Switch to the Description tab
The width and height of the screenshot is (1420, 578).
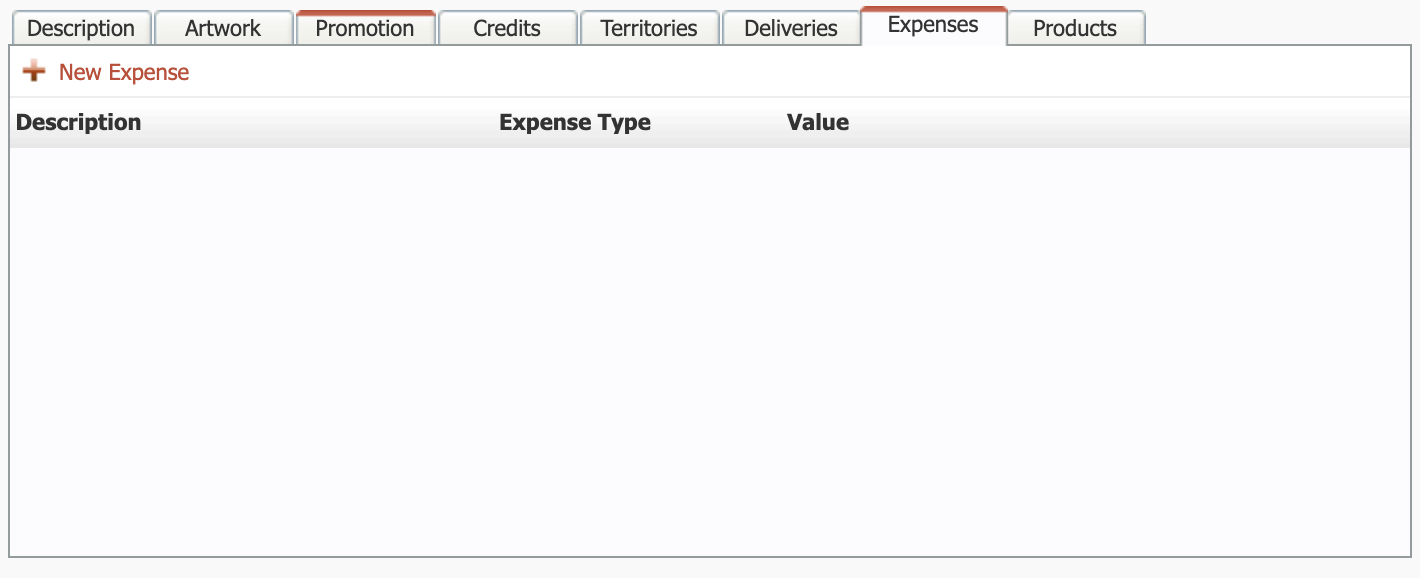pyautogui.click(x=81, y=28)
